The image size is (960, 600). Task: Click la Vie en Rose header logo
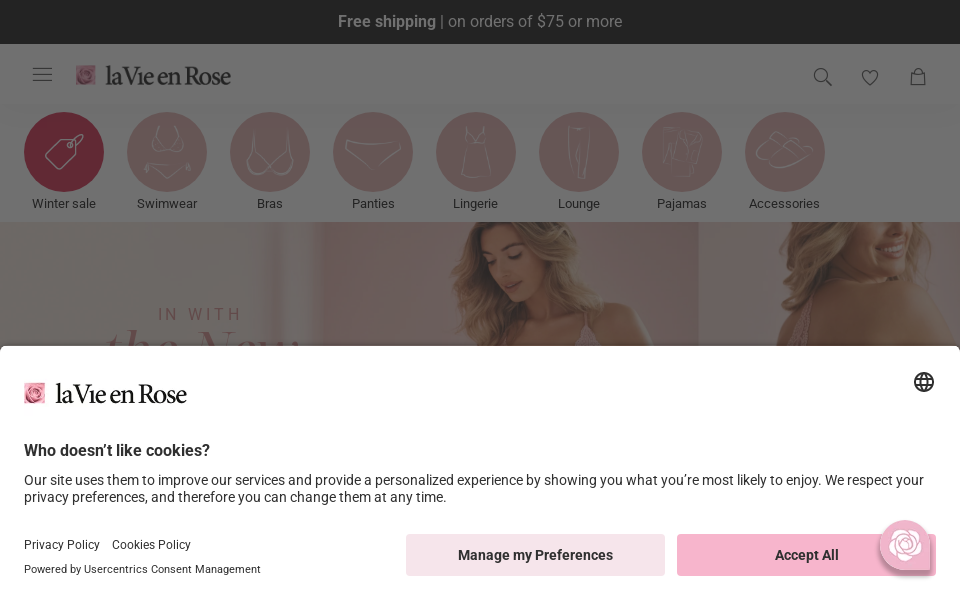(x=154, y=76)
